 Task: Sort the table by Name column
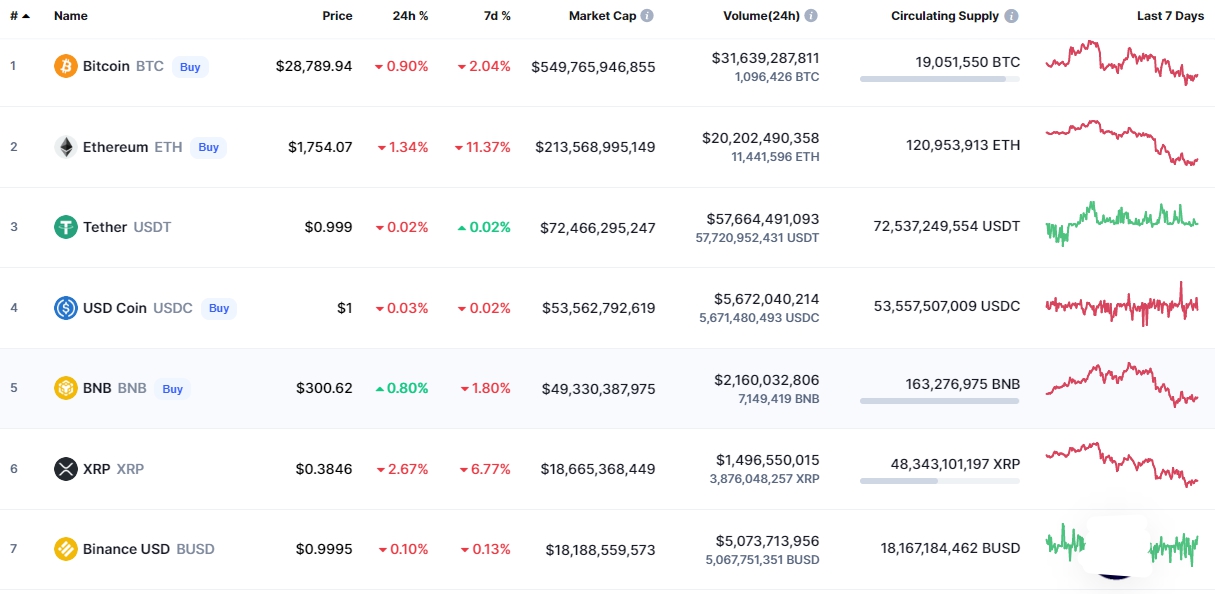tap(71, 16)
